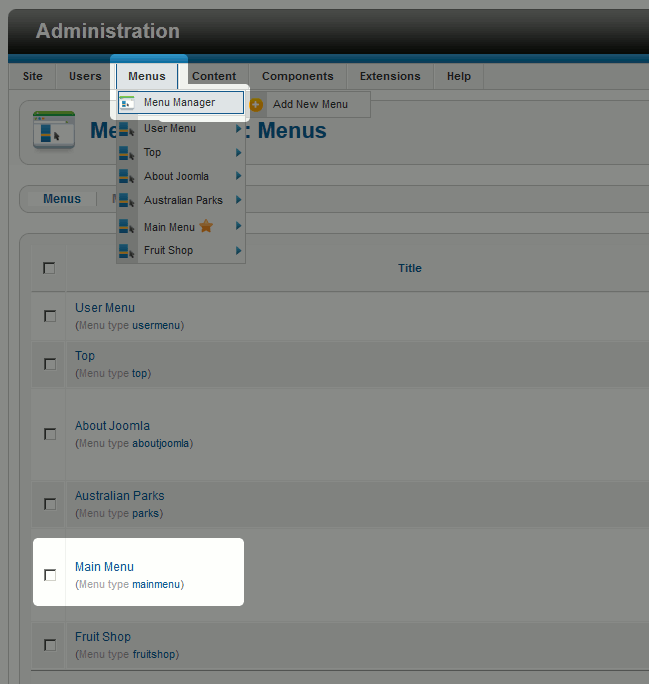Choose Add New Menu submenu entry
The height and width of the screenshot is (684, 649).
click(310, 104)
